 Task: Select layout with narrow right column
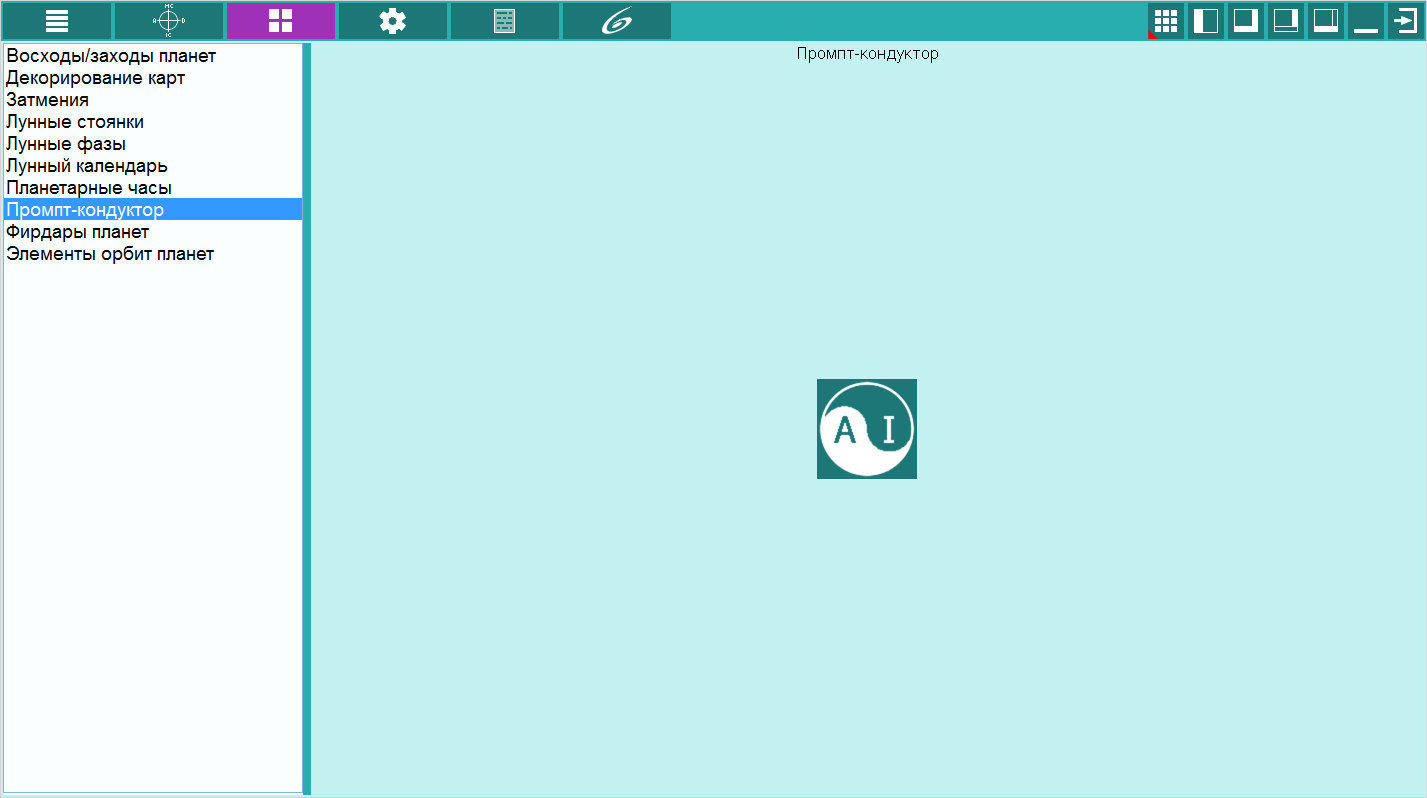(1326, 21)
